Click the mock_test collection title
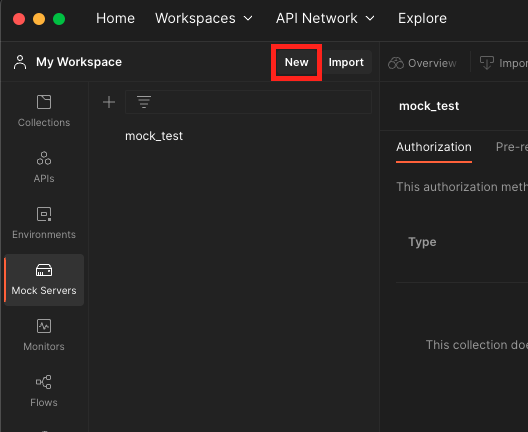Image resolution: width=528 pixels, height=432 pixels. tap(429, 106)
